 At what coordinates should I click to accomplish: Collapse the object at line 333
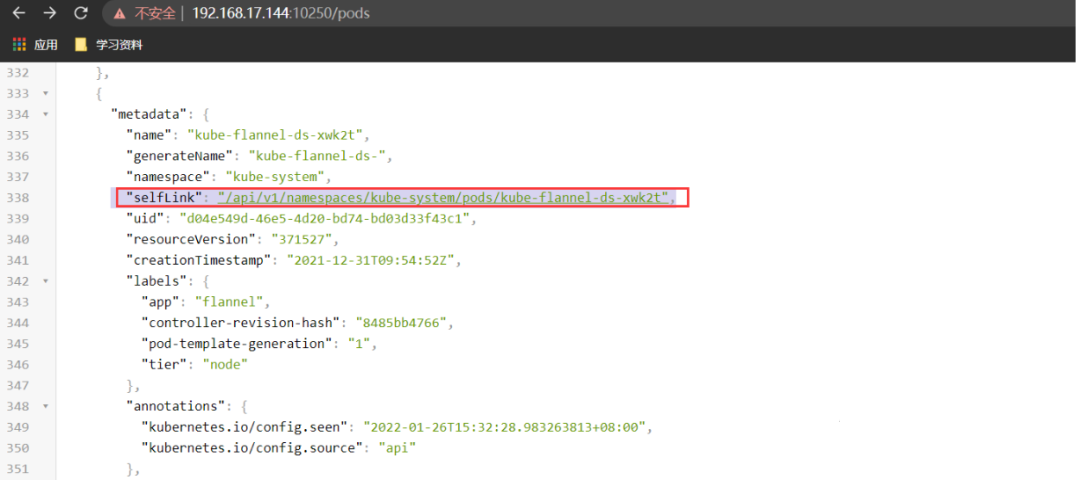click(45, 93)
